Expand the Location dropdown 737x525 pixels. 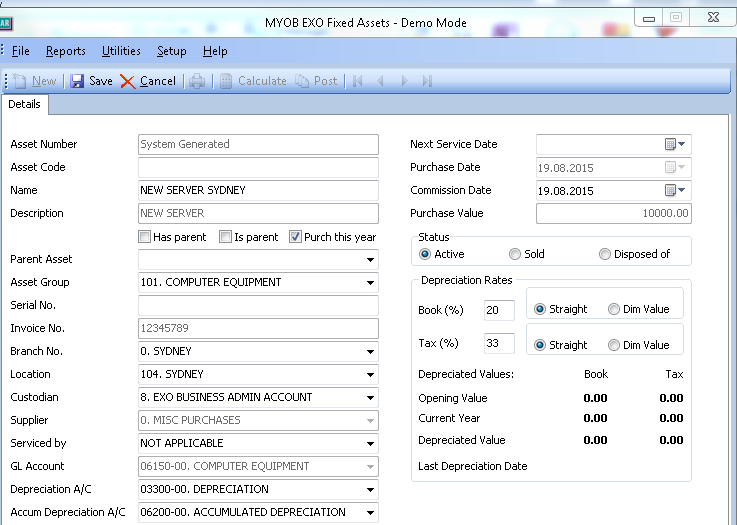point(370,375)
